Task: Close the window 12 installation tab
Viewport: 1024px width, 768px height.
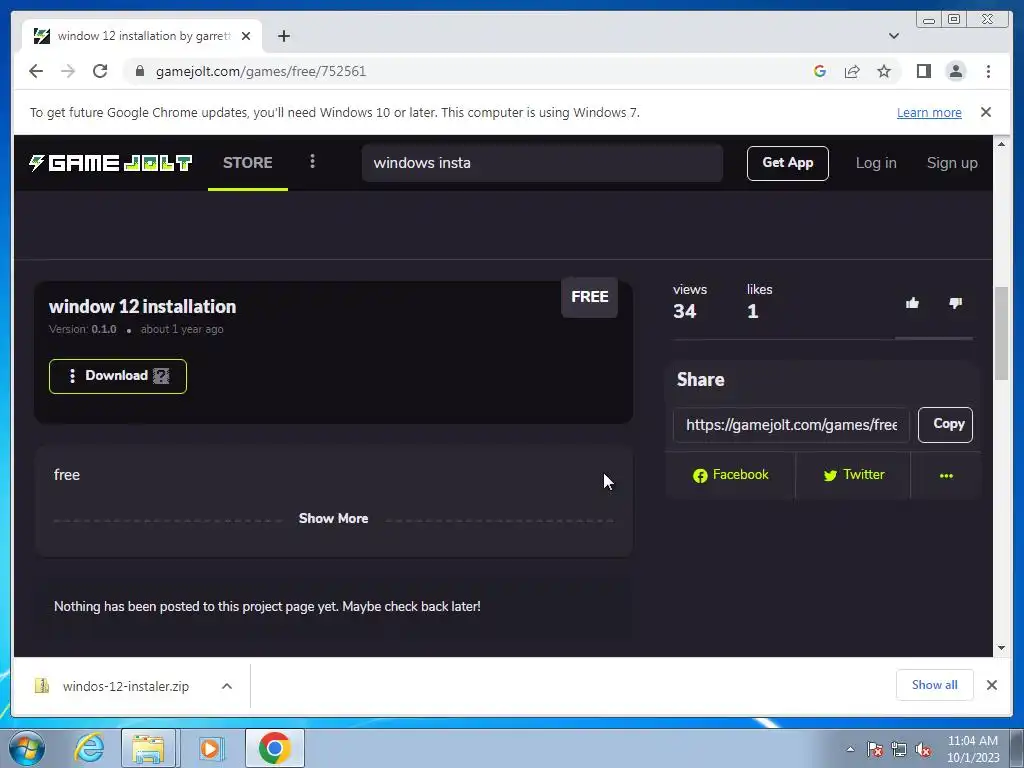Action: point(246,36)
